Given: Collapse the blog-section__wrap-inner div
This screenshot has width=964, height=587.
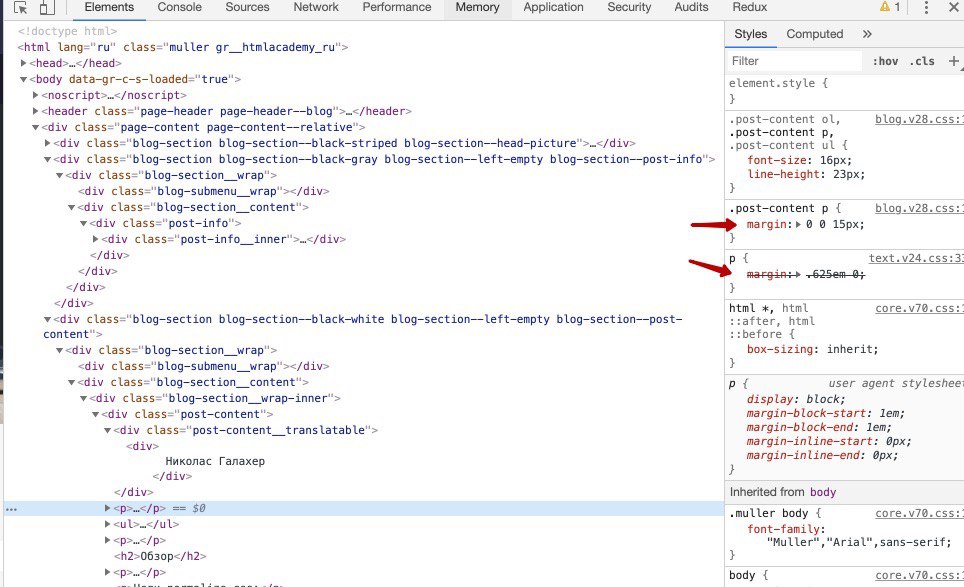Looking at the screenshot, I should [84, 398].
